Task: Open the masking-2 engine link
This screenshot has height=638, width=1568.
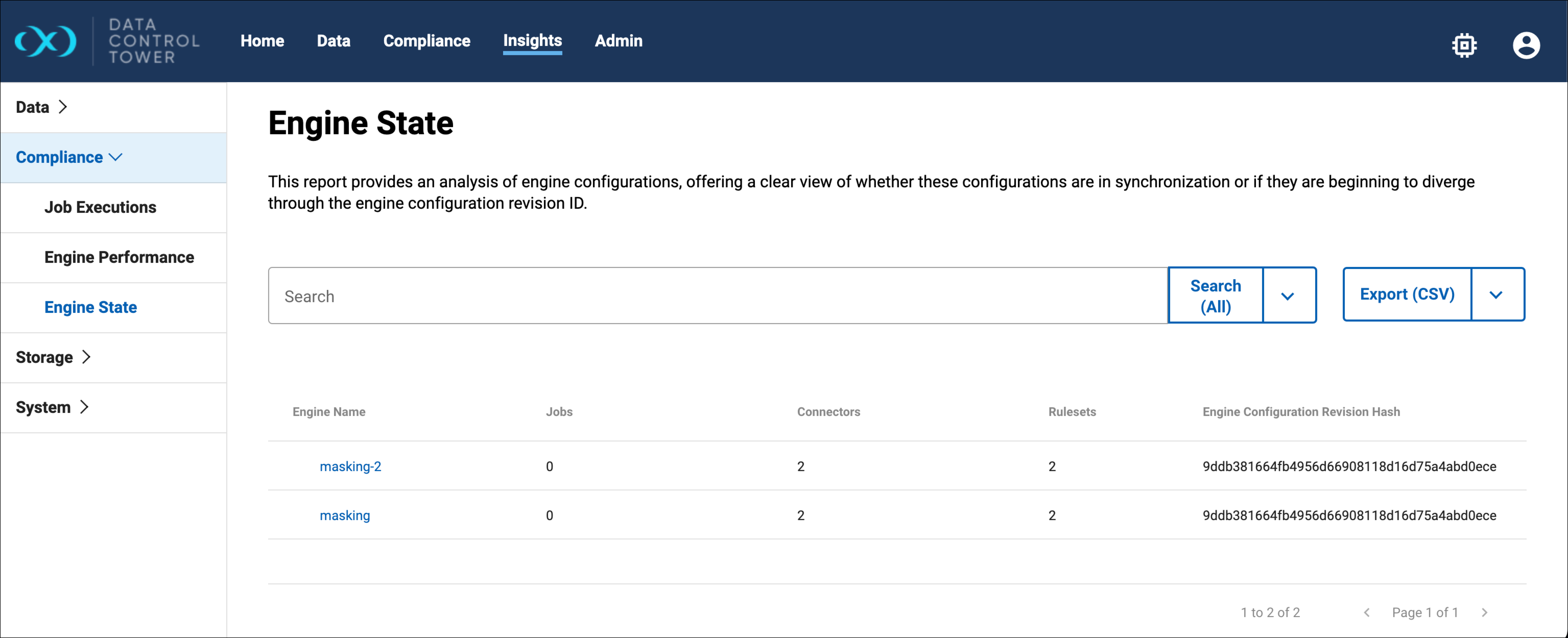Action: (x=350, y=467)
